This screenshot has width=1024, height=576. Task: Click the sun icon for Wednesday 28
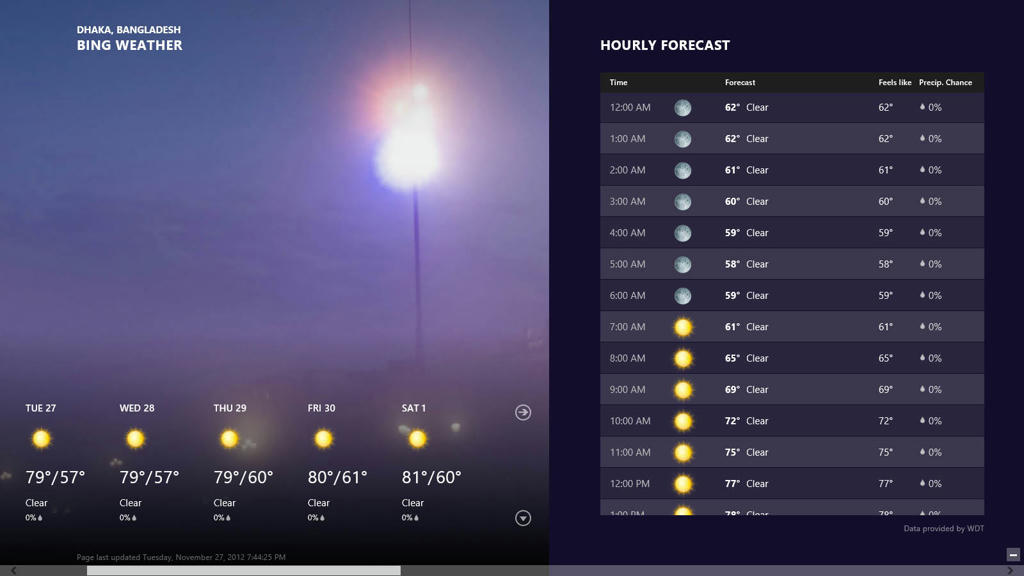135,439
